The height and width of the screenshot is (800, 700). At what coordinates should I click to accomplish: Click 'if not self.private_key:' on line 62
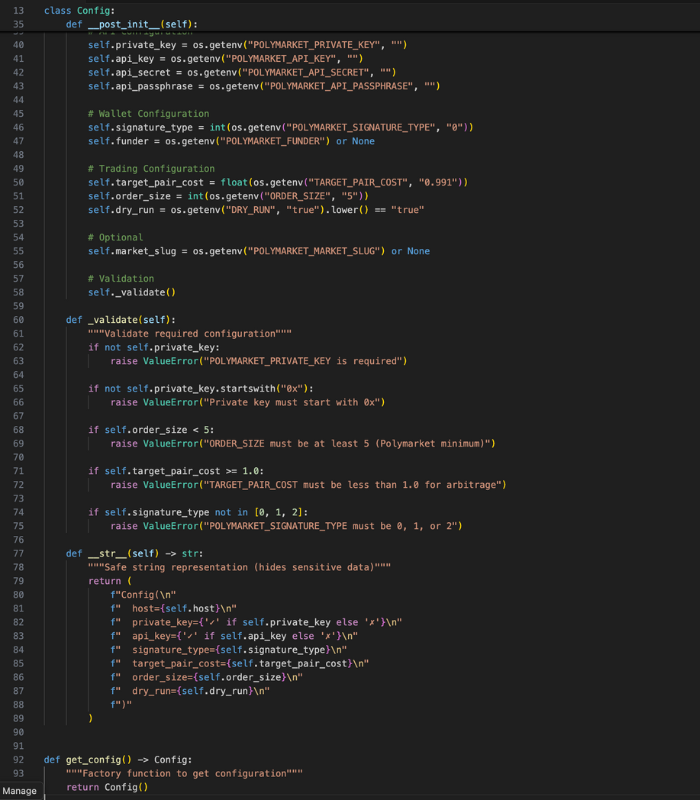click(154, 348)
